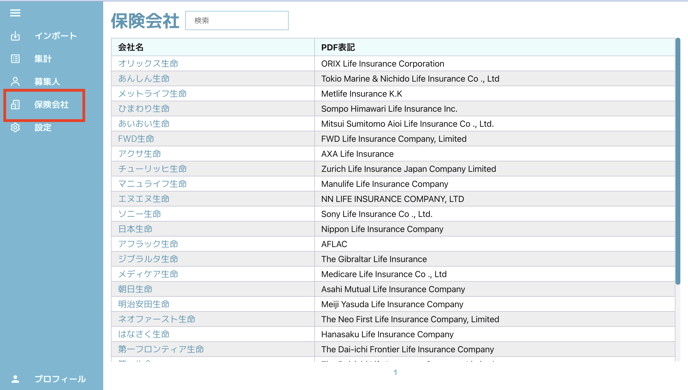The image size is (688, 390).
Task: Select 'Sony Life Insurance Co ., Ltd.' cell
Action: 494,214
